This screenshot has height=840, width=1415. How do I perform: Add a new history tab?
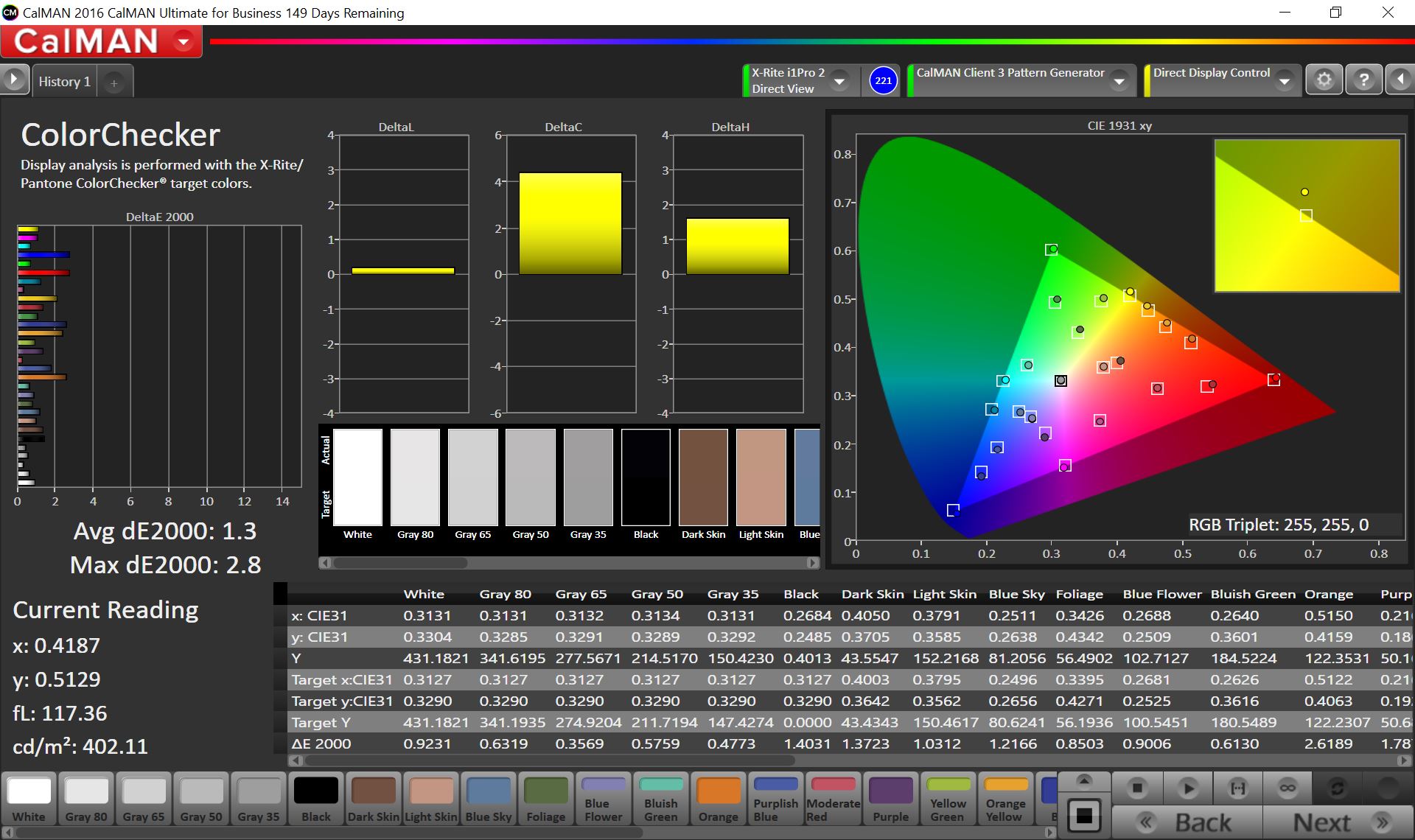[x=114, y=83]
